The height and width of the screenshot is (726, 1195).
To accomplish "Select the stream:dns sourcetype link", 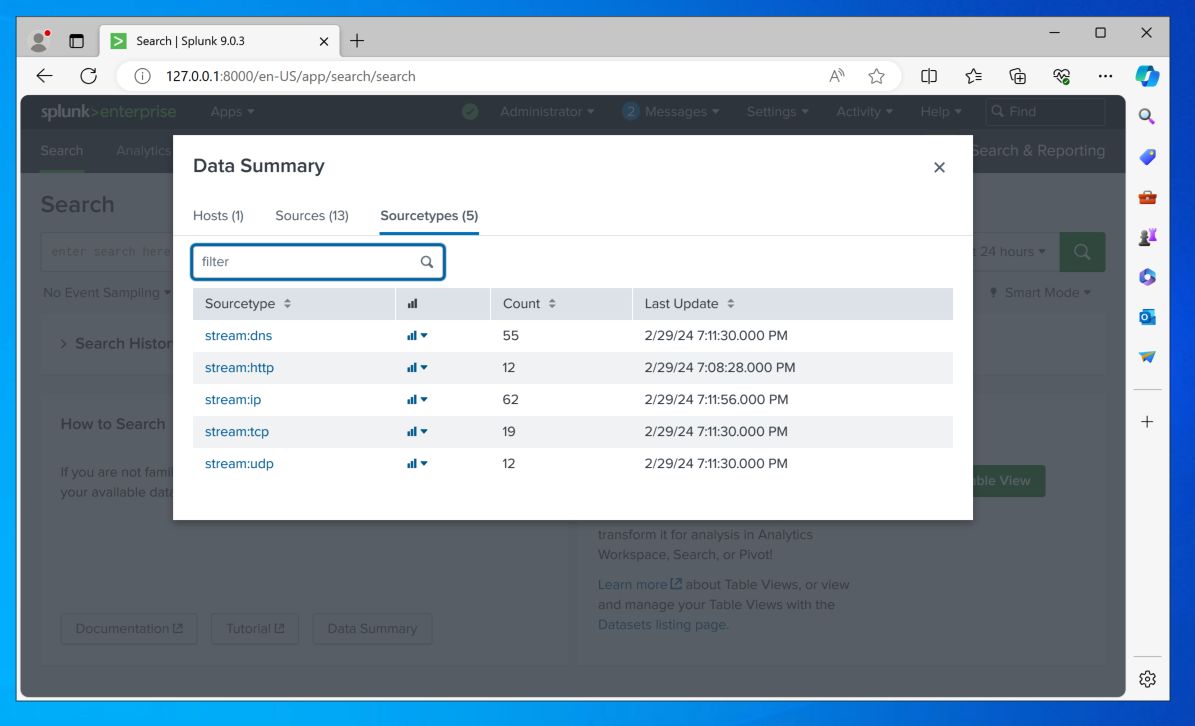I will point(239,336).
